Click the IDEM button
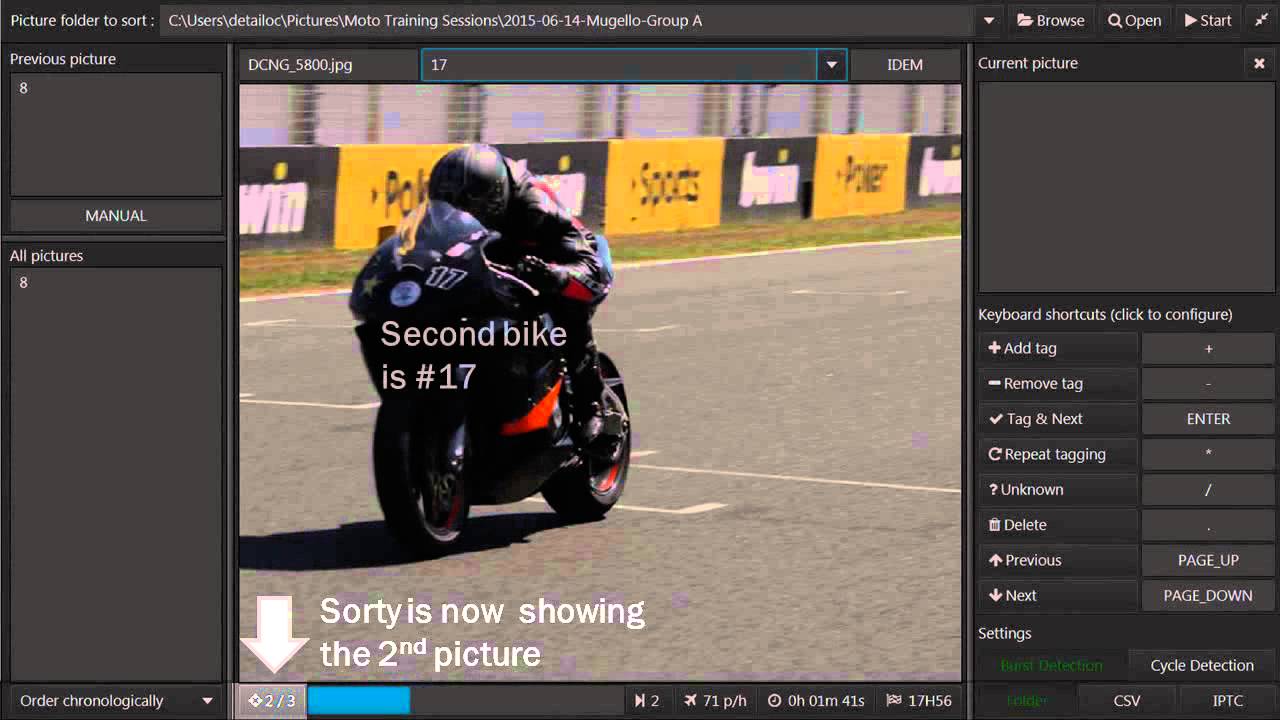The image size is (1280, 720). (x=905, y=65)
